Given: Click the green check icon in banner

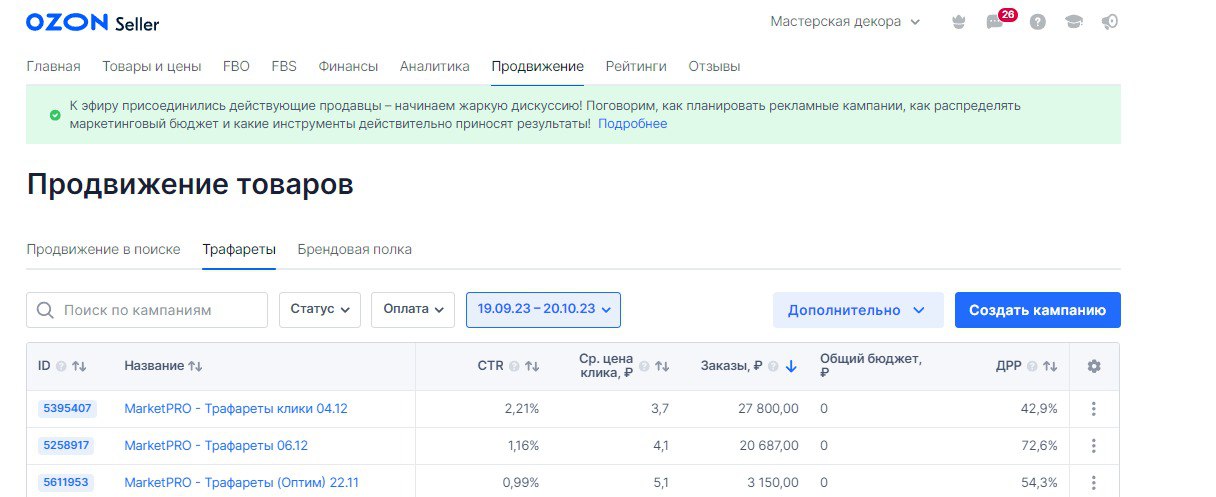Looking at the screenshot, I should click(x=55, y=115).
